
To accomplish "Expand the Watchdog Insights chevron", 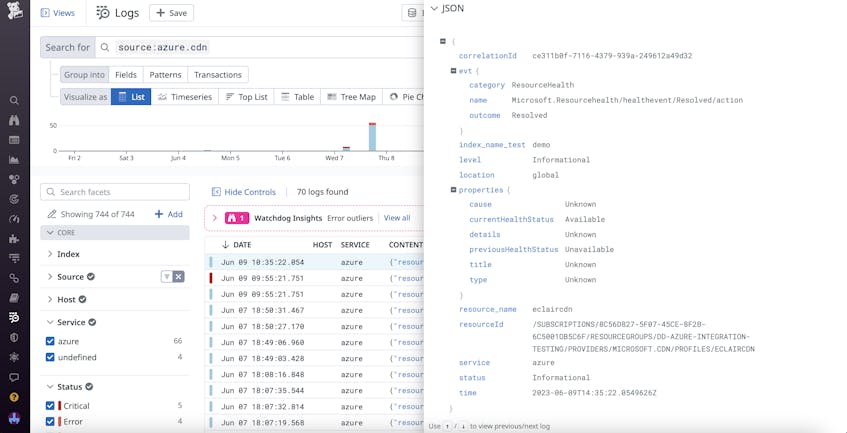I will pos(214,218).
